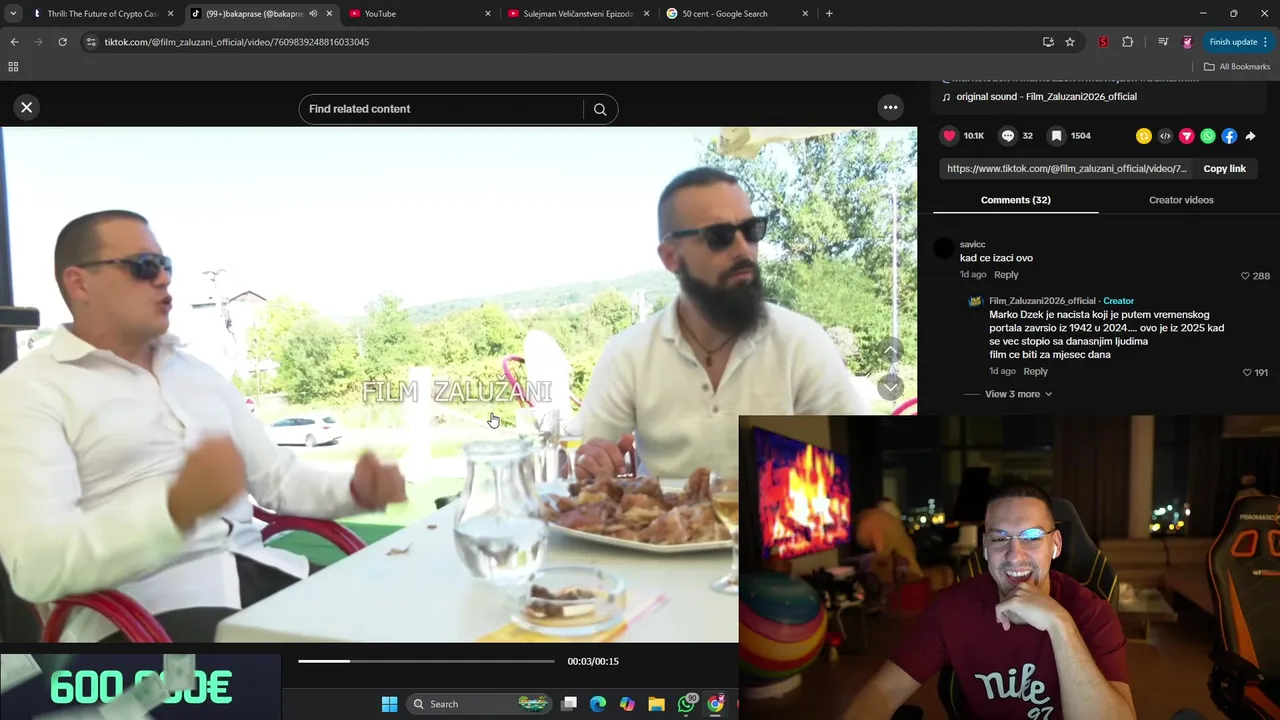1280x720 pixels.
Task: Open the Extensions puzzle-piece menu
Action: click(1128, 42)
